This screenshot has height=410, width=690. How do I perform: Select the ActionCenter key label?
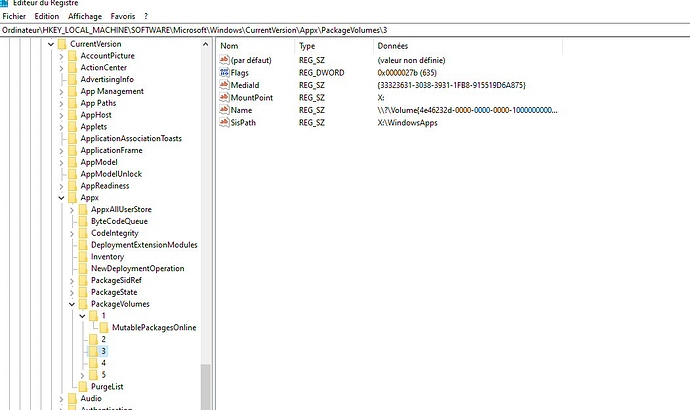tap(103, 67)
